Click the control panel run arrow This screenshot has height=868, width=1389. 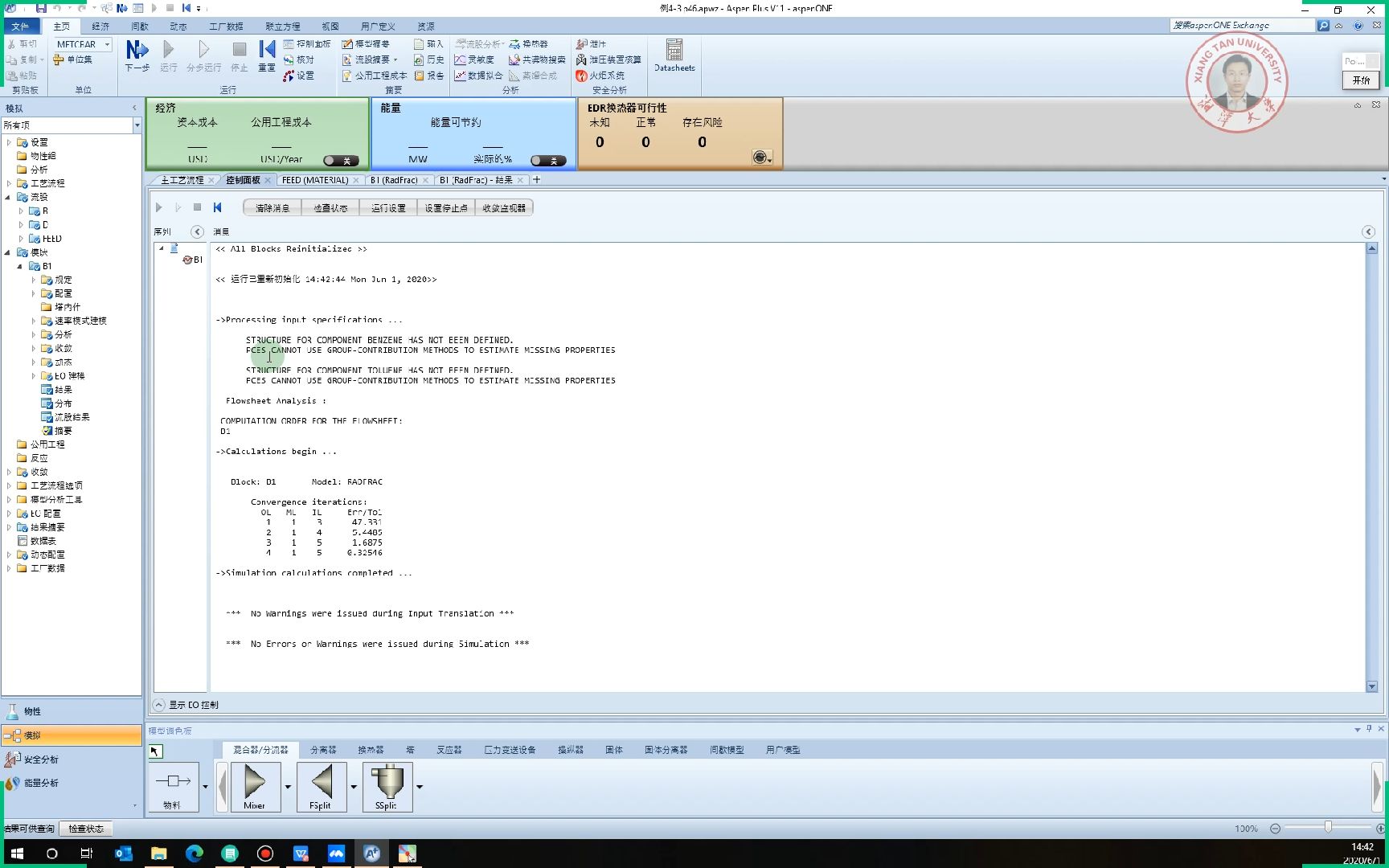159,207
